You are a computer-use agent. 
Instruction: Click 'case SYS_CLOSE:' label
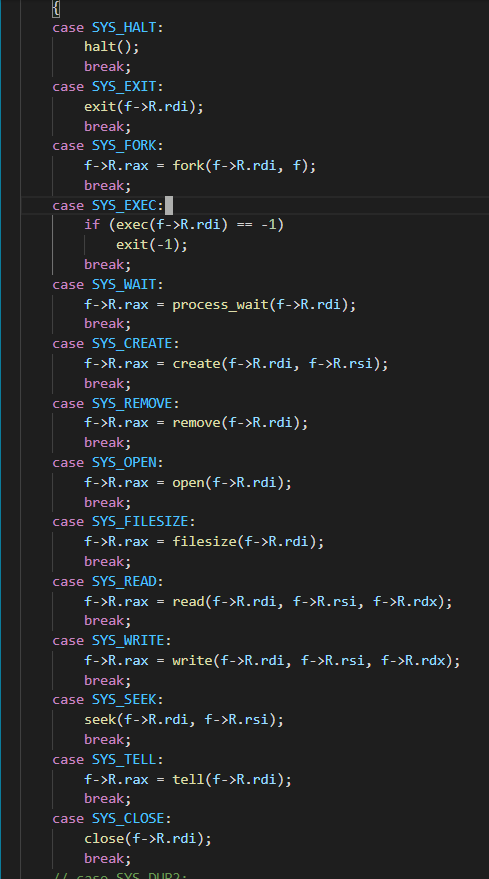[x=112, y=819]
